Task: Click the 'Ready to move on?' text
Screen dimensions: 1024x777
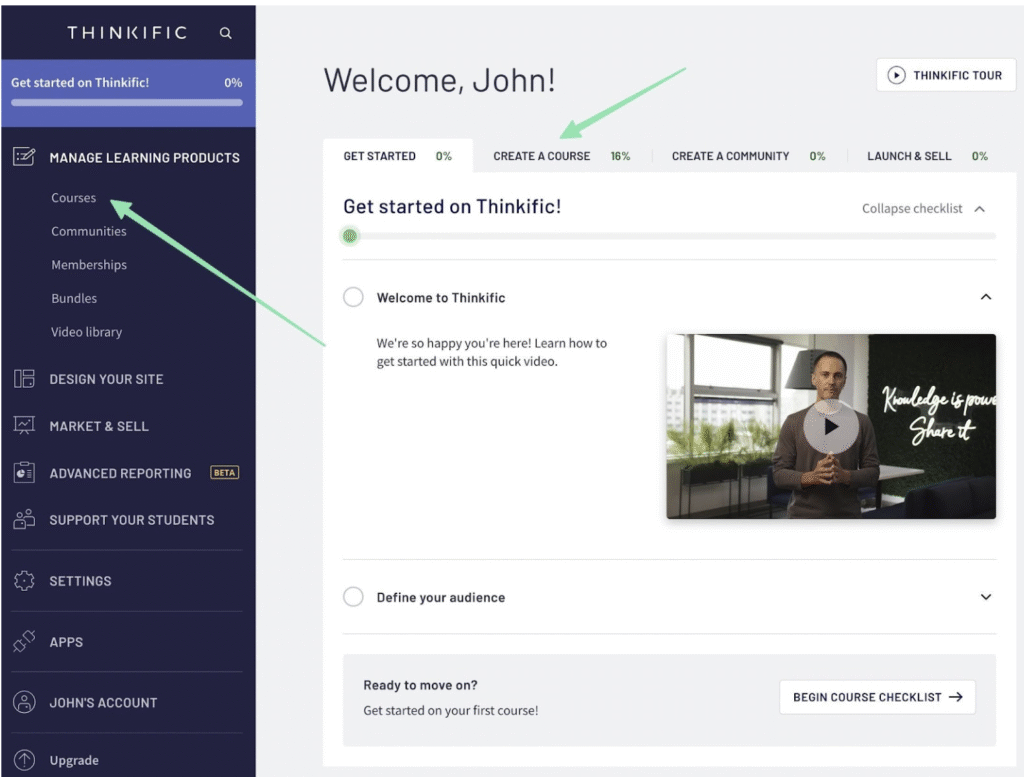Action: pyautogui.click(x=421, y=685)
